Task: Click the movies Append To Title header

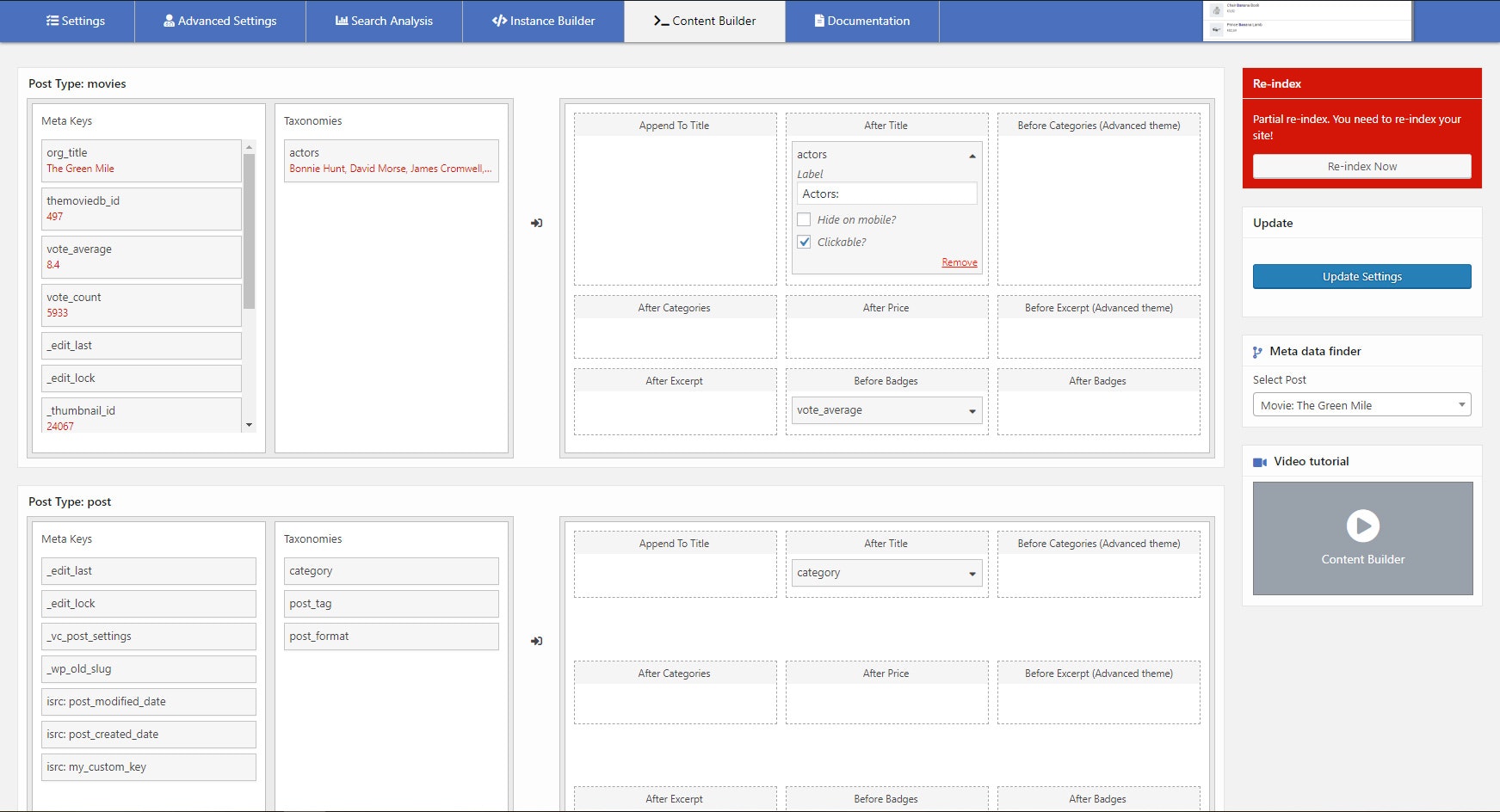Action: [675, 126]
